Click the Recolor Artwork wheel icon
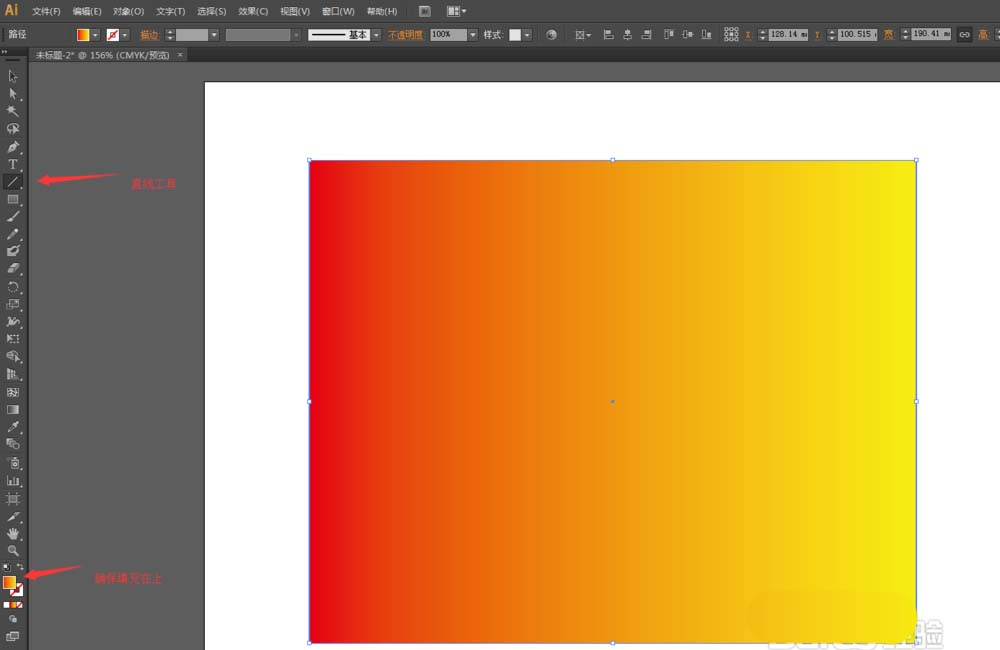The height and width of the screenshot is (650, 1000). (x=551, y=35)
